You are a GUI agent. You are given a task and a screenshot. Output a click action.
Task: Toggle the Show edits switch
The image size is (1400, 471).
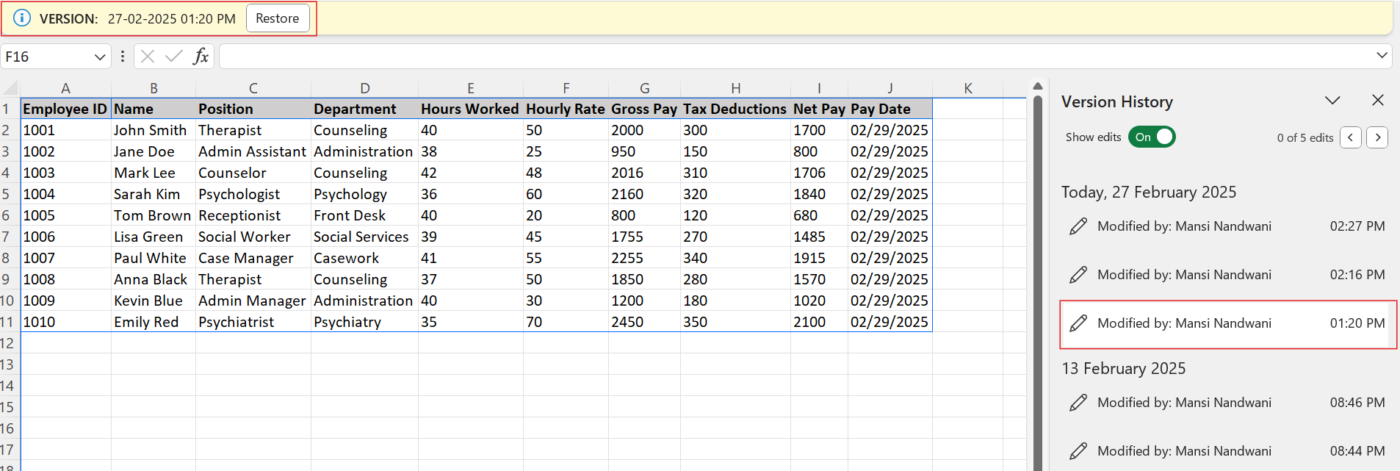click(x=1151, y=137)
